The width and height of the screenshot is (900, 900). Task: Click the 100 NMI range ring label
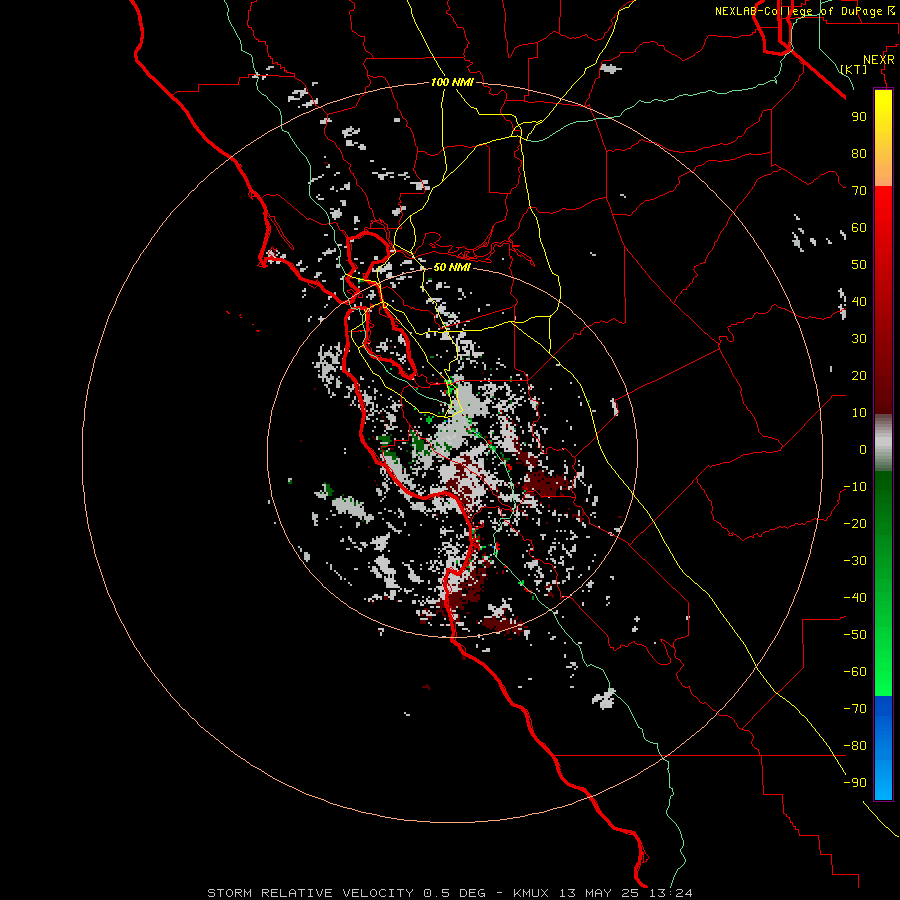pyautogui.click(x=452, y=82)
